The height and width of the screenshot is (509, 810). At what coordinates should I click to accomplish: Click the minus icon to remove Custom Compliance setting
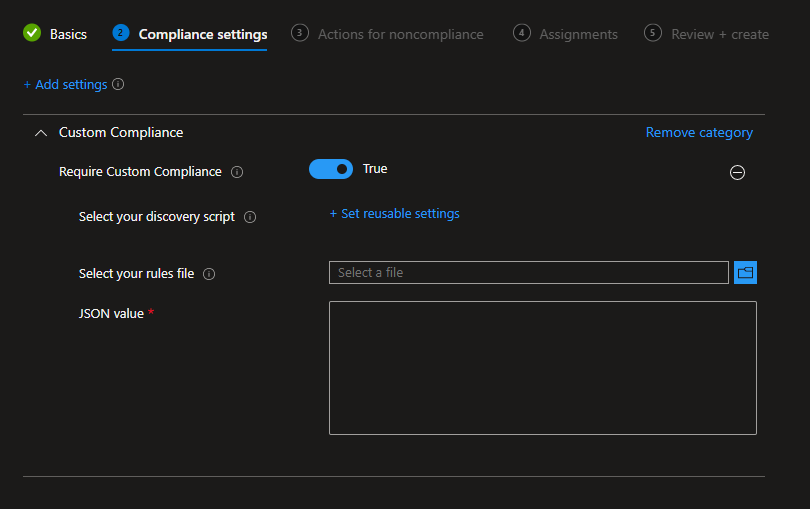(x=737, y=172)
